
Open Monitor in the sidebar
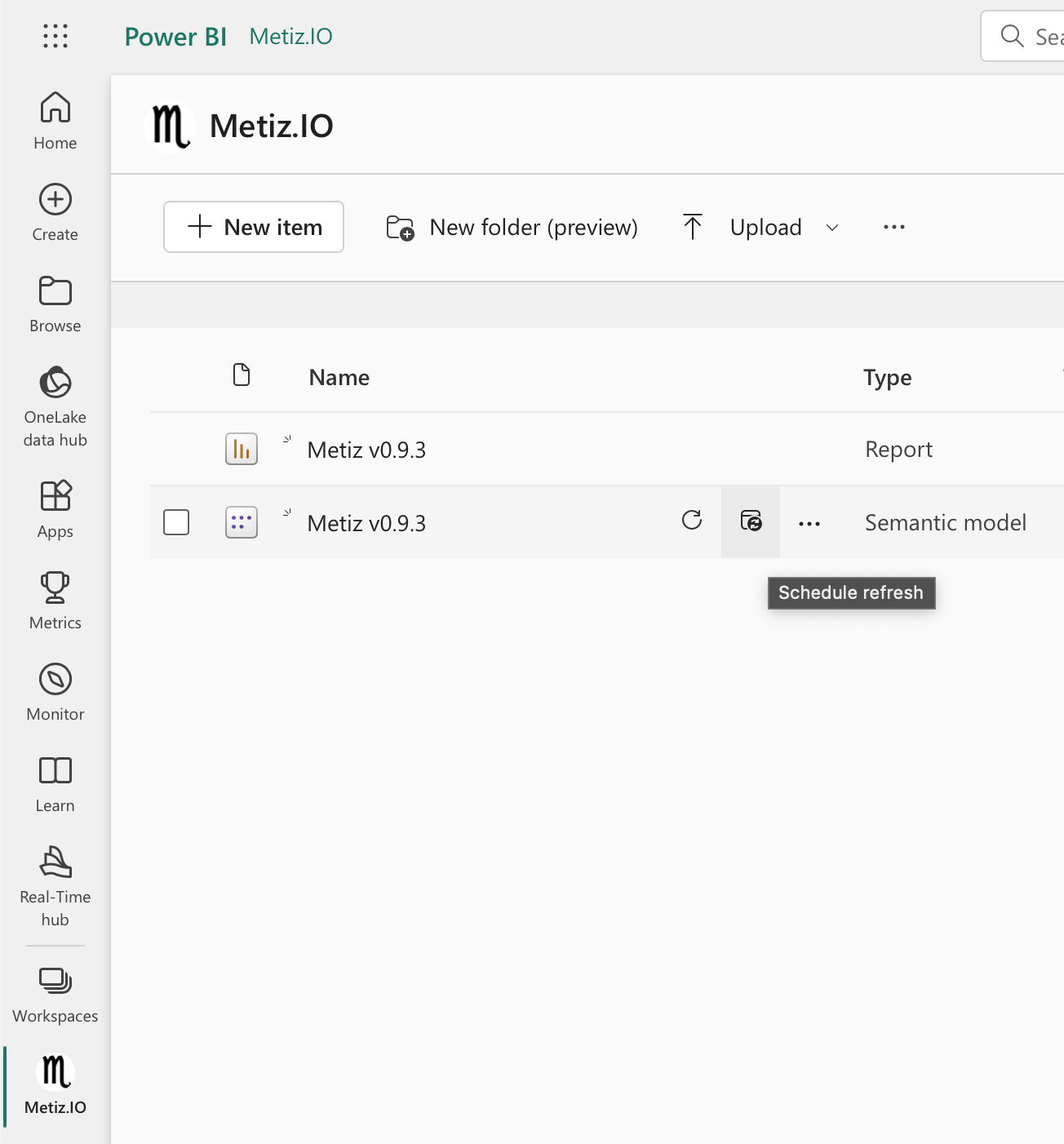pyautogui.click(x=55, y=692)
